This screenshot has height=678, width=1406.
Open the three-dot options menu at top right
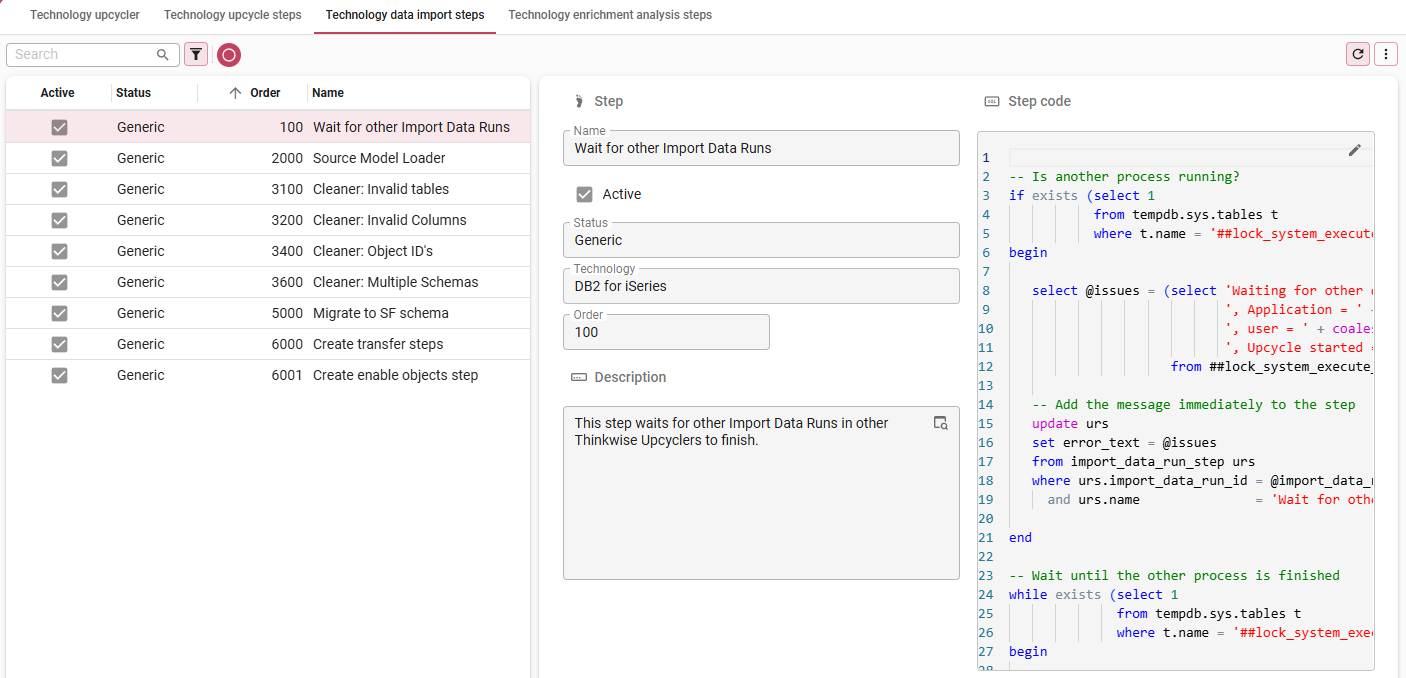[x=1385, y=54]
